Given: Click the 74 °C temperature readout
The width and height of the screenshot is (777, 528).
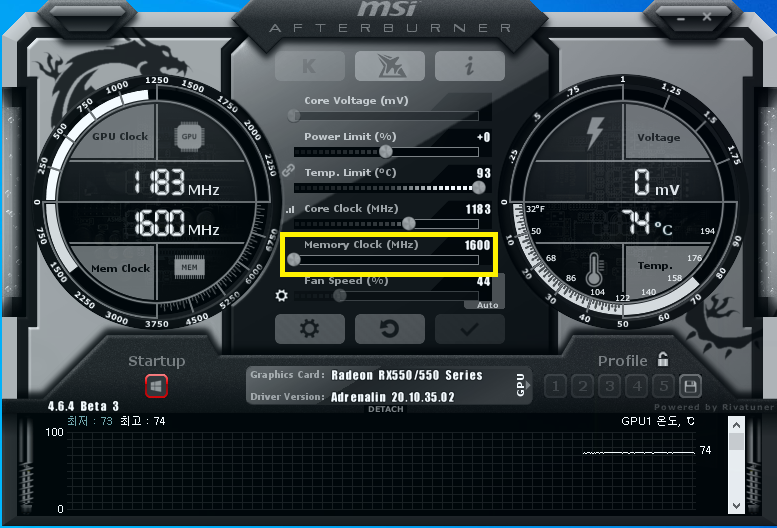Looking at the screenshot, I should coord(647,222).
